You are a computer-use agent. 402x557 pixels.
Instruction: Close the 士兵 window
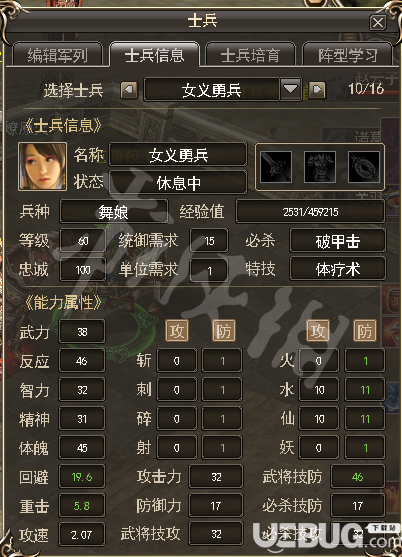tap(377, 23)
